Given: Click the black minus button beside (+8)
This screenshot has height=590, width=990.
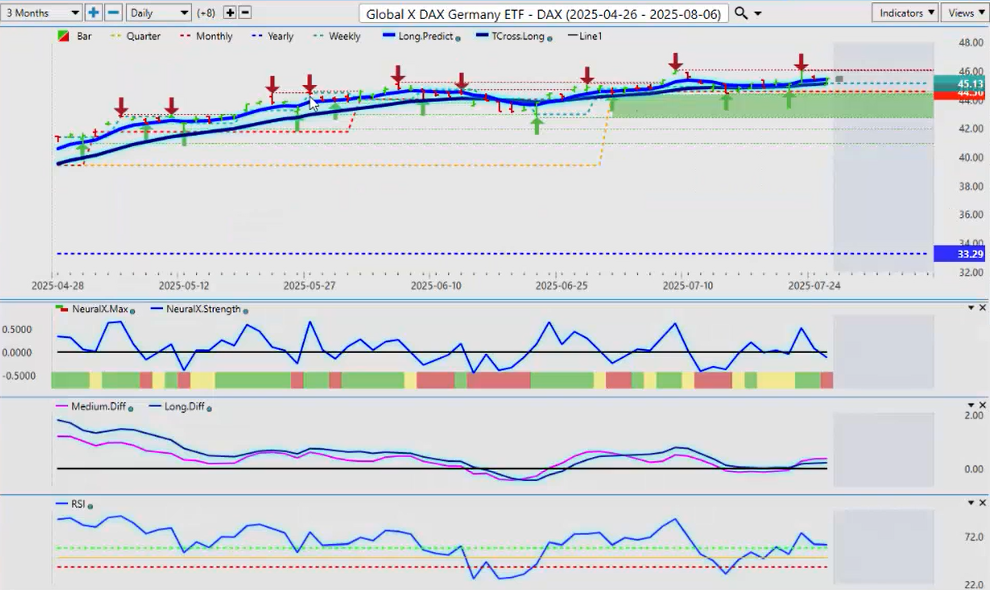Looking at the screenshot, I should click(245, 13).
